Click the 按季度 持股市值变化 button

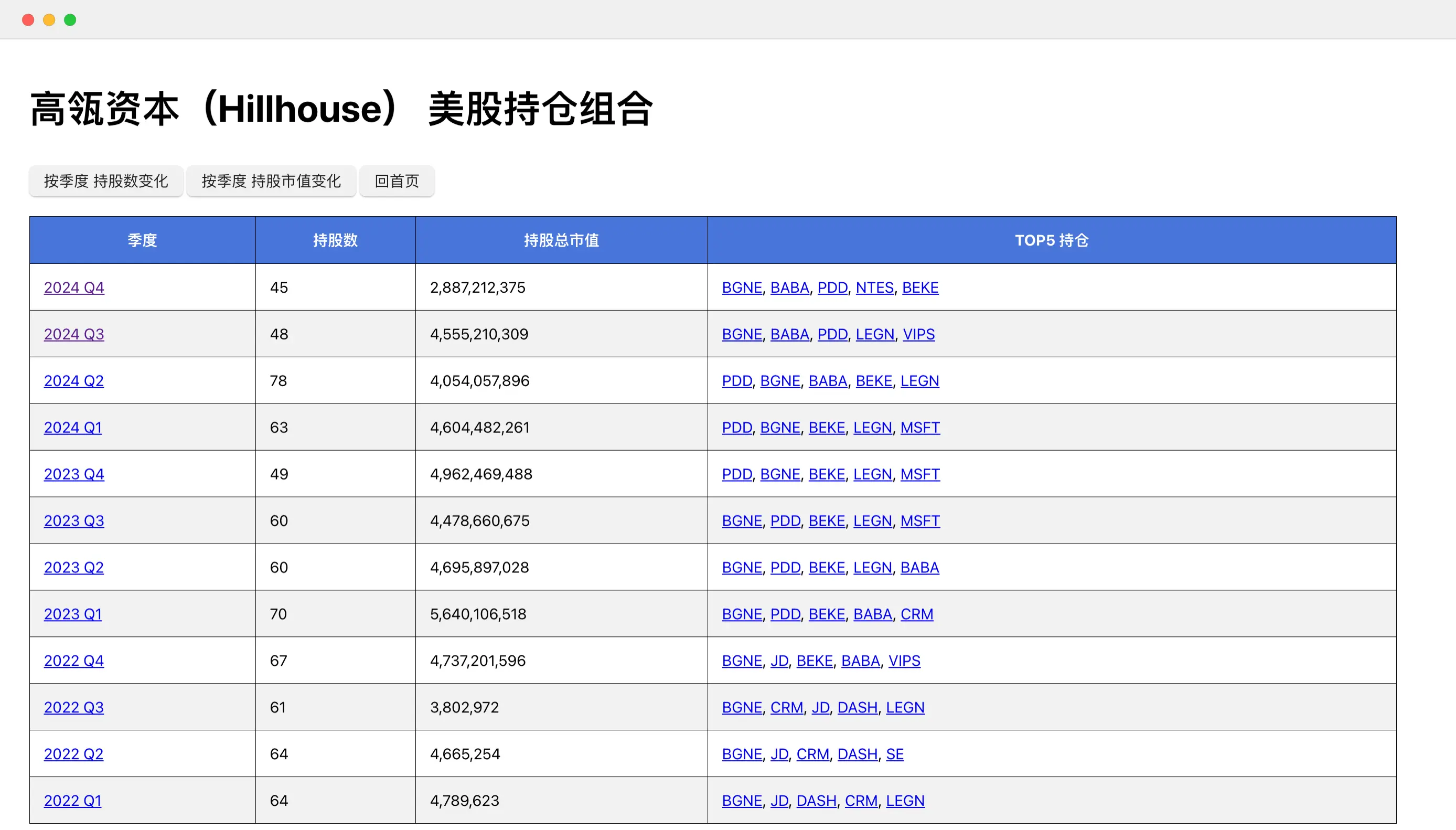pos(271,180)
